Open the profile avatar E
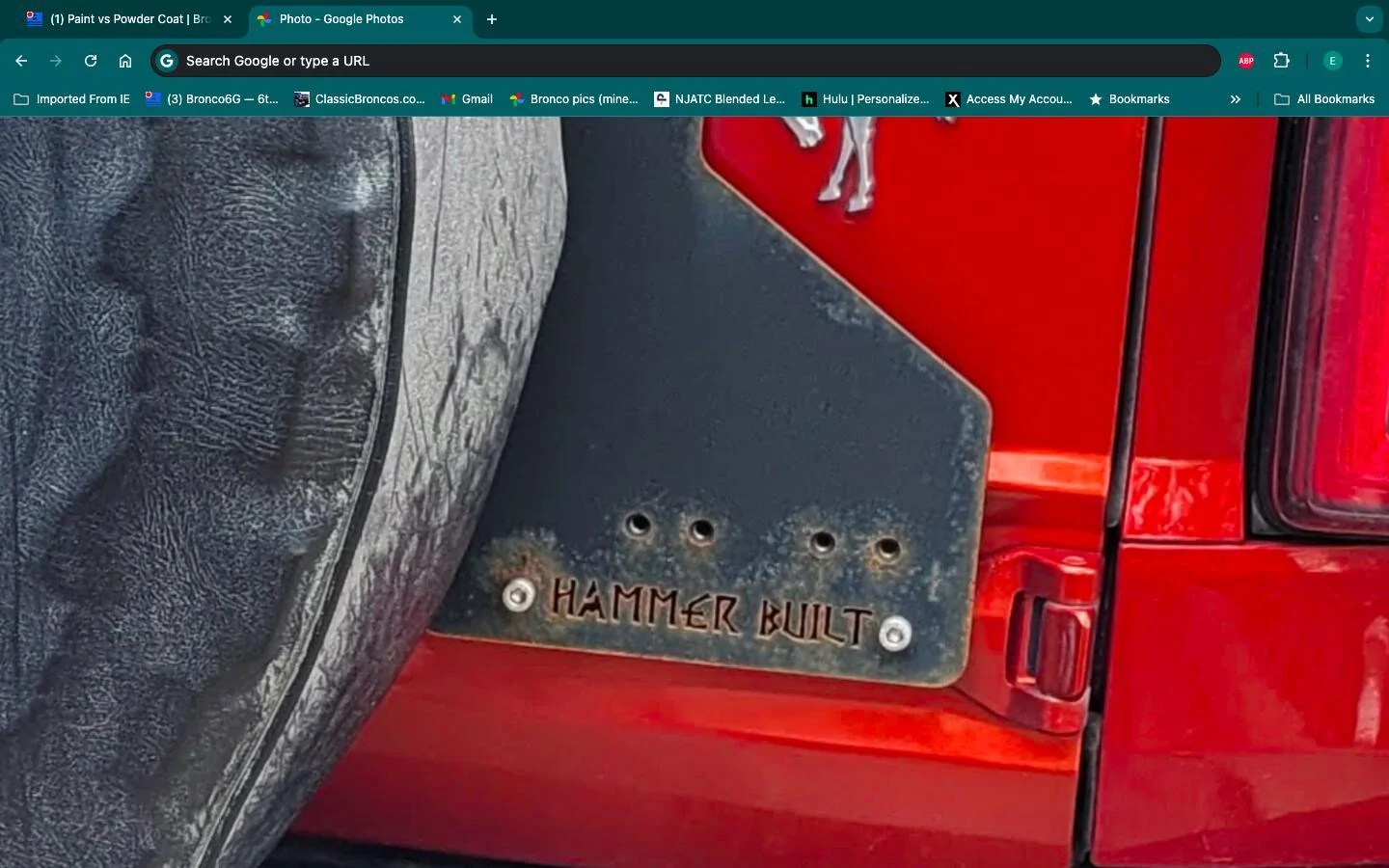 click(1333, 61)
